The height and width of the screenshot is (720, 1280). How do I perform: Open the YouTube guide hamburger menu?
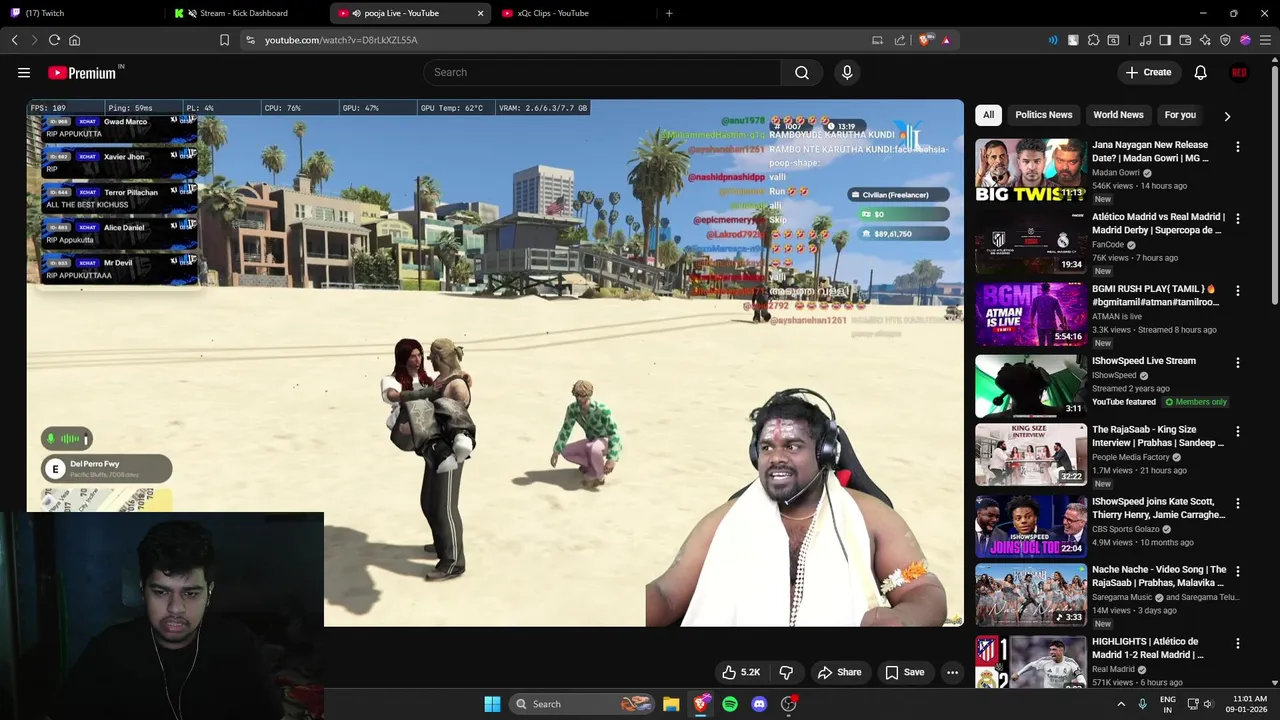coord(24,72)
